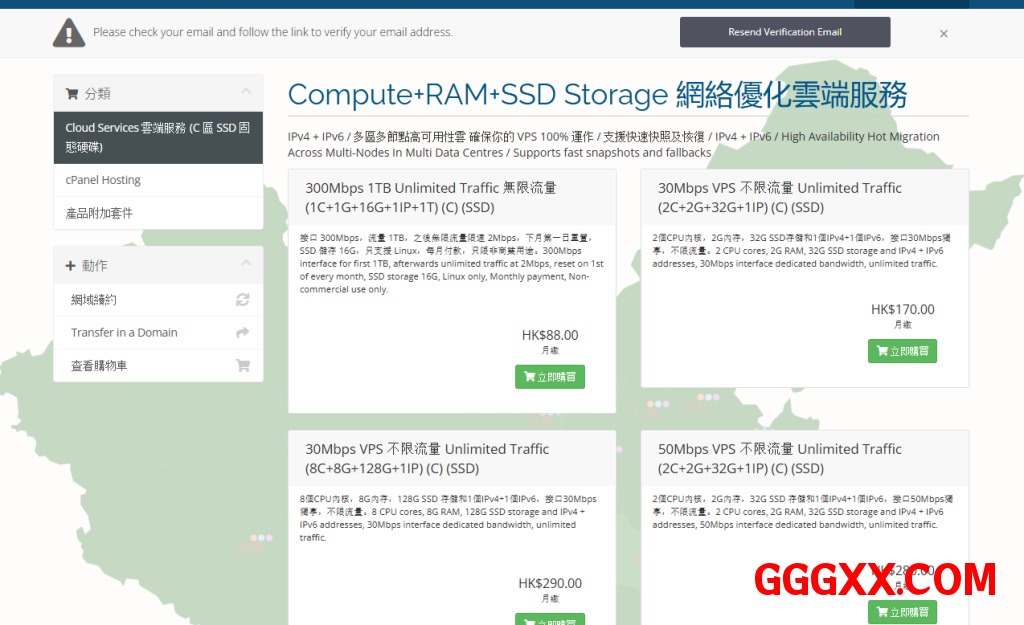
Task: Buy the HK$88.00 300Mbps 1TB plan
Action: pos(550,377)
